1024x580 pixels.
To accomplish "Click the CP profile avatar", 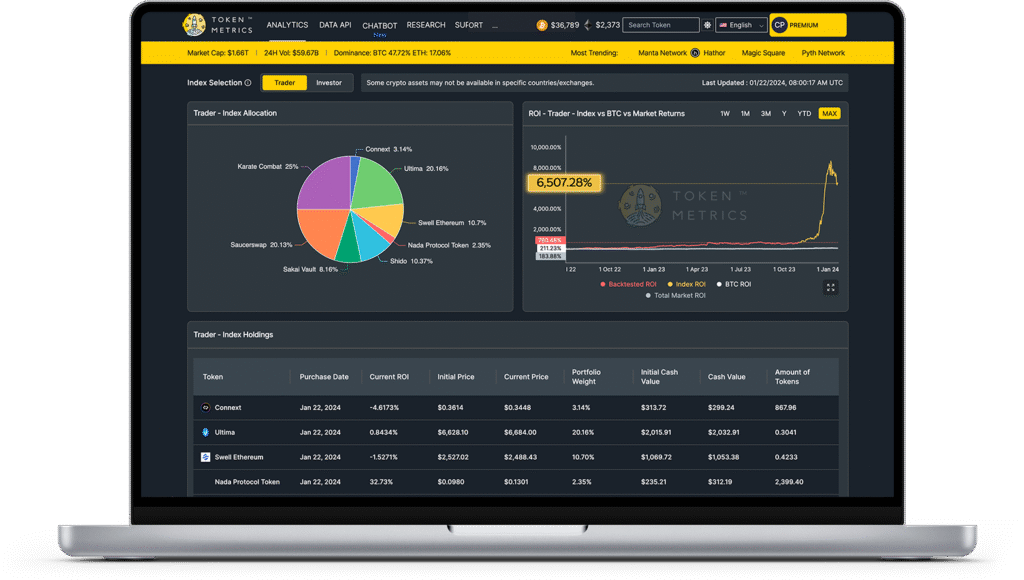I will coord(779,25).
